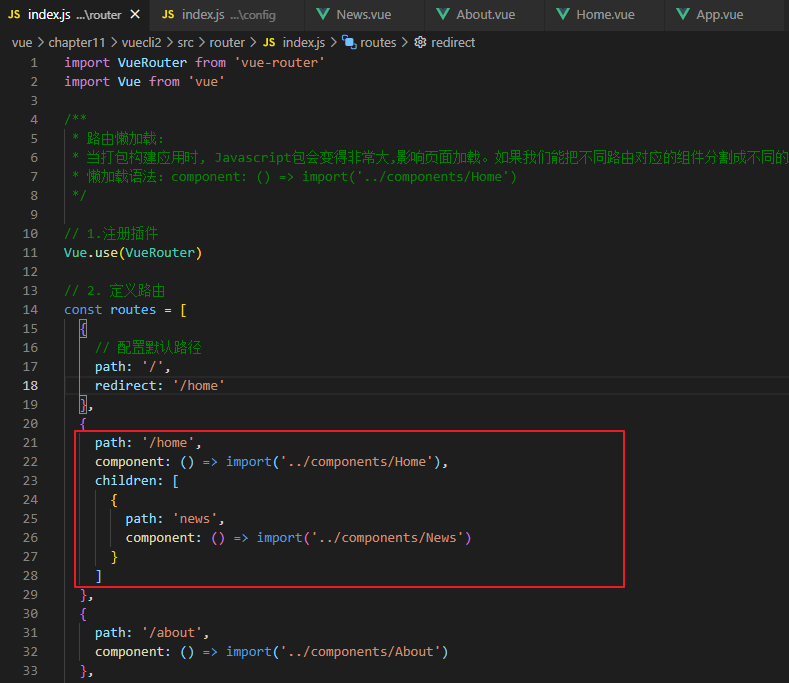789x683 pixels.
Task: Click the 'vue' breadcrumb segment
Action: [22, 43]
